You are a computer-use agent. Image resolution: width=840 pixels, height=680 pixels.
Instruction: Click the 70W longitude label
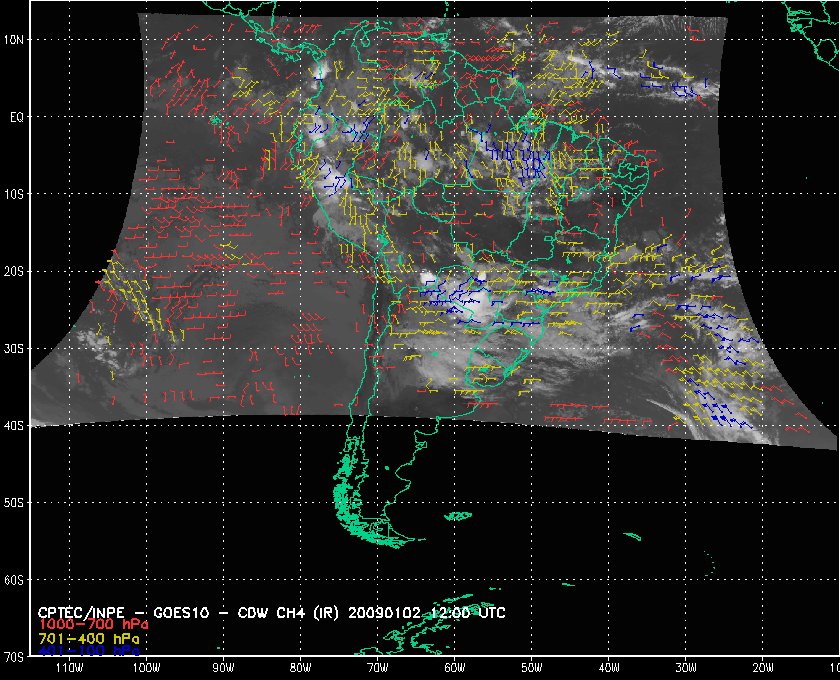click(x=376, y=666)
